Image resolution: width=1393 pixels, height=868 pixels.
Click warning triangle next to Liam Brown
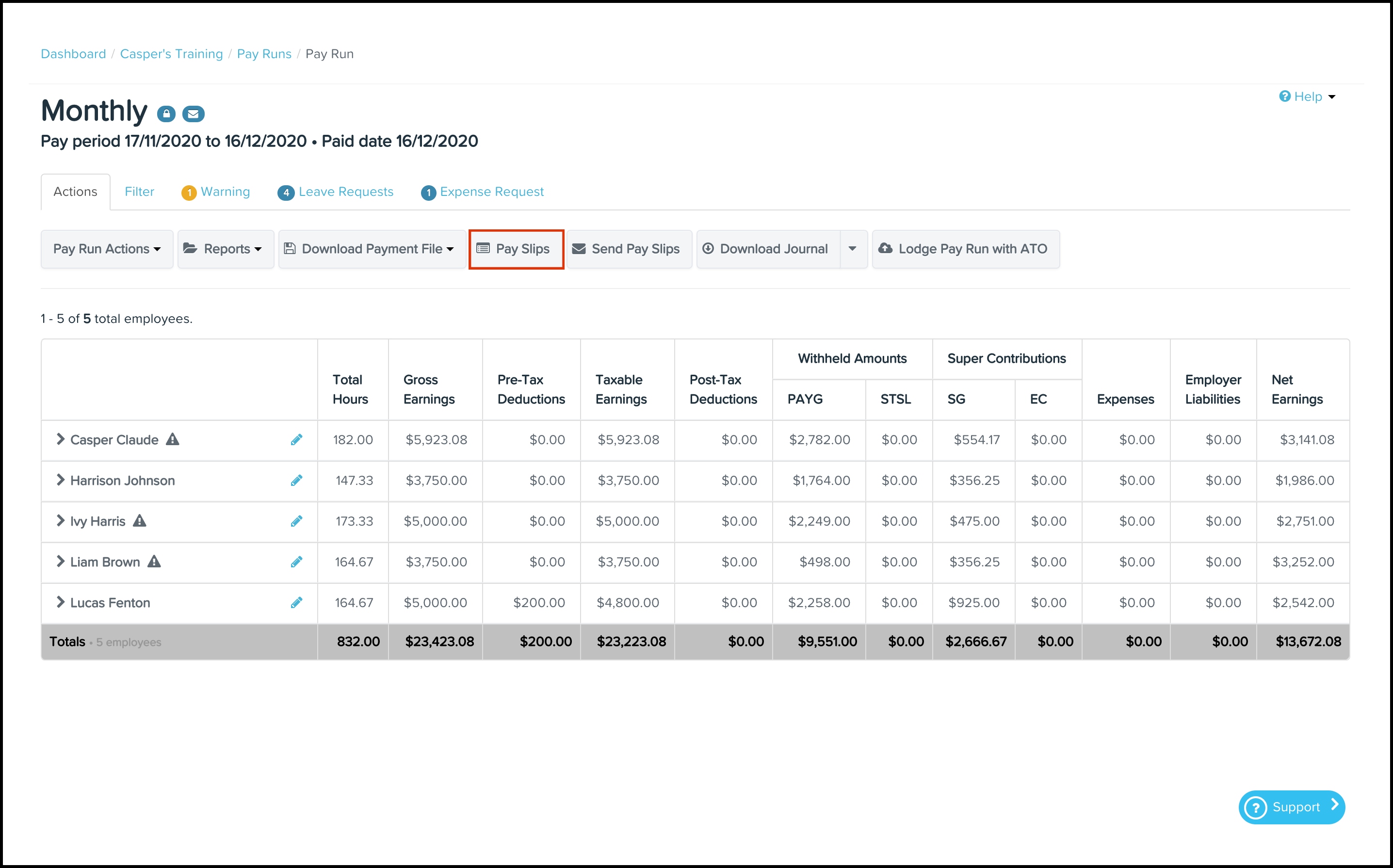click(x=154, y=562)
